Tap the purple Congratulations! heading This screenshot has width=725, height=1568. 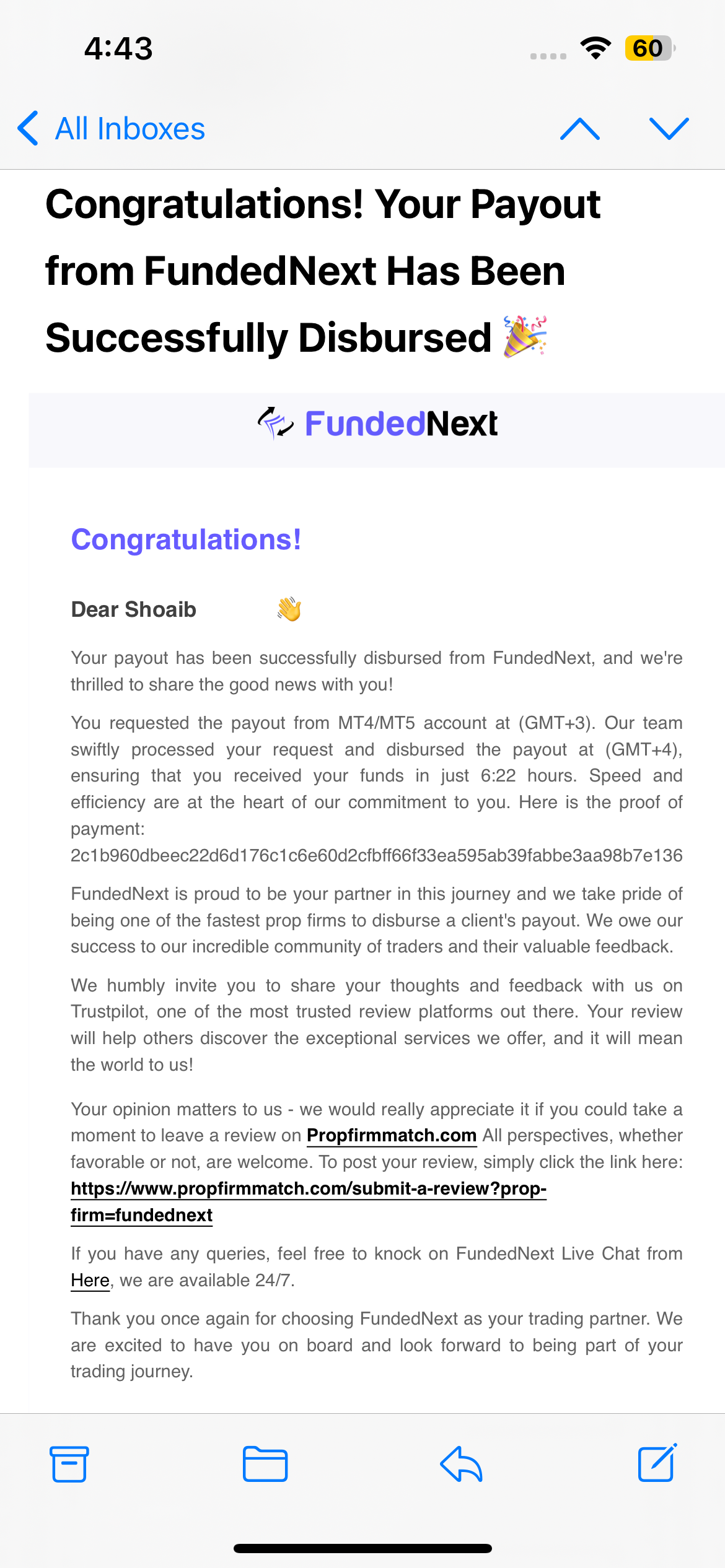pos(186,540)
